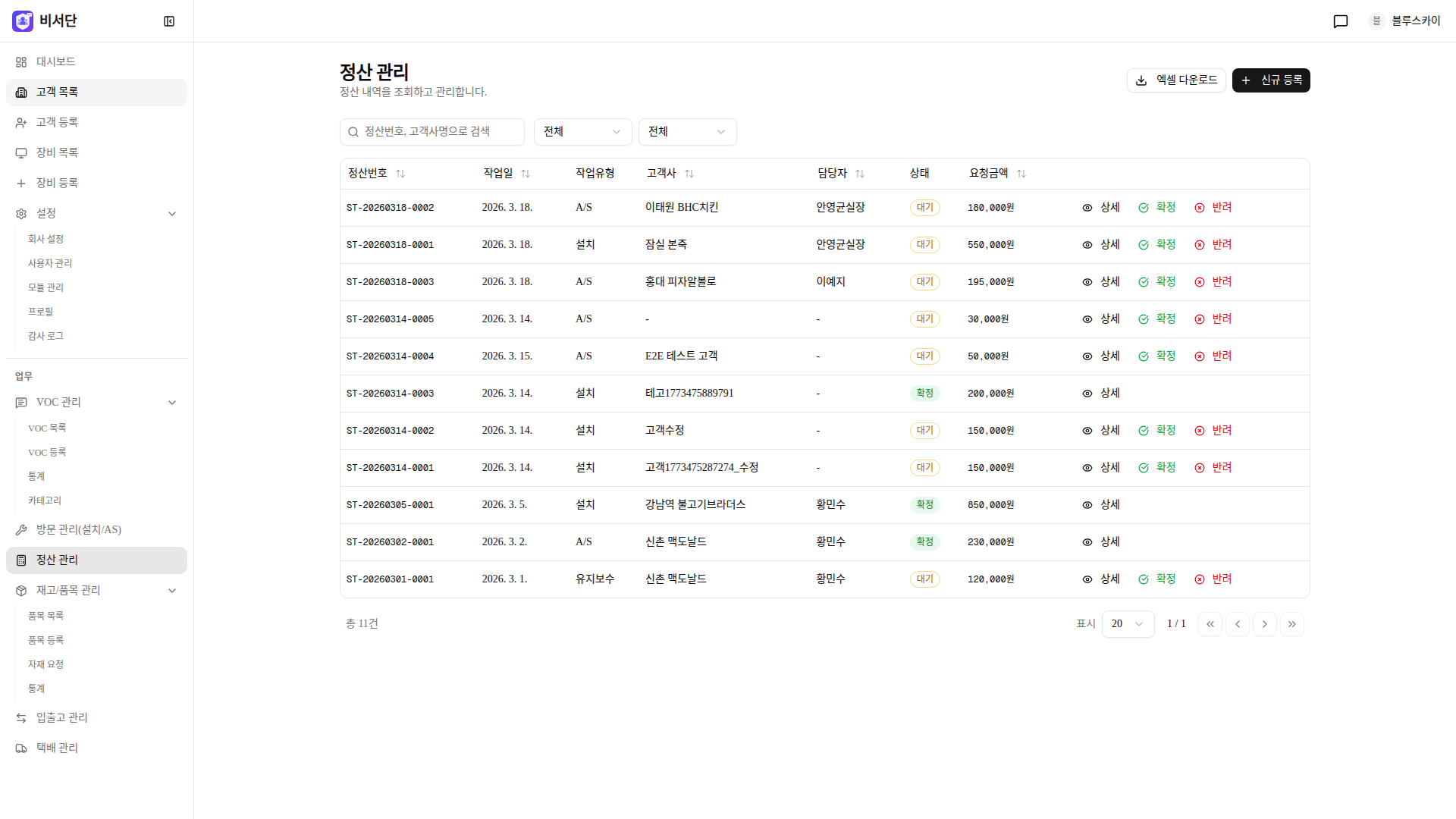Open 고객 등록 page
Screen dimensions: 1456x819
click(96, 123)
